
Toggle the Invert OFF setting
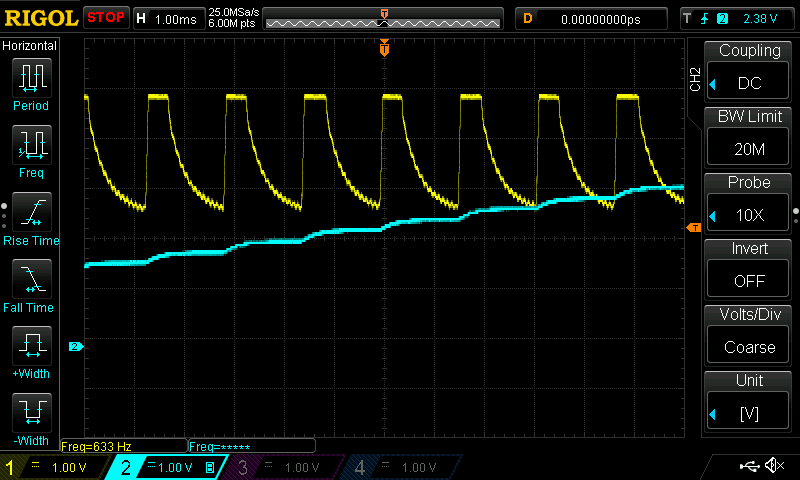click(748, 268)
